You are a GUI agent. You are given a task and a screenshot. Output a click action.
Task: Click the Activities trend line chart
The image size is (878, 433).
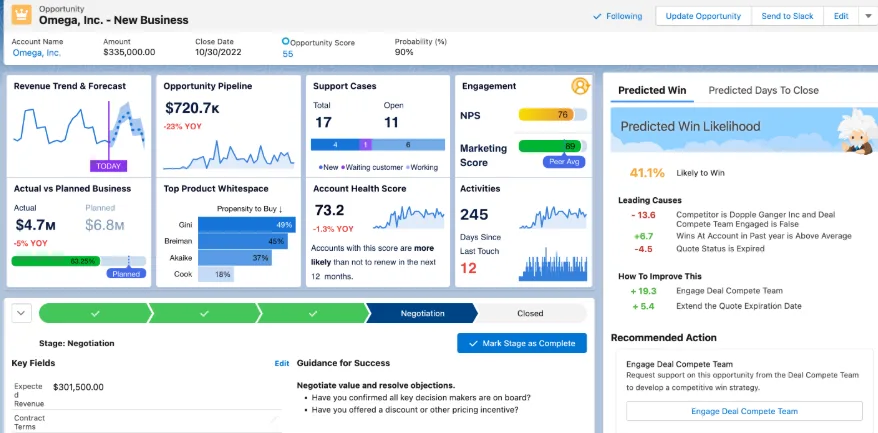point(553,217)
